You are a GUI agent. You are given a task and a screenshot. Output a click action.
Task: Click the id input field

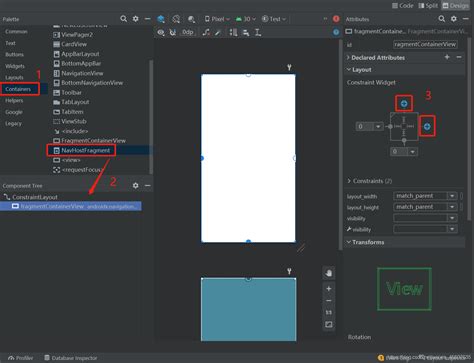[425, 44]
